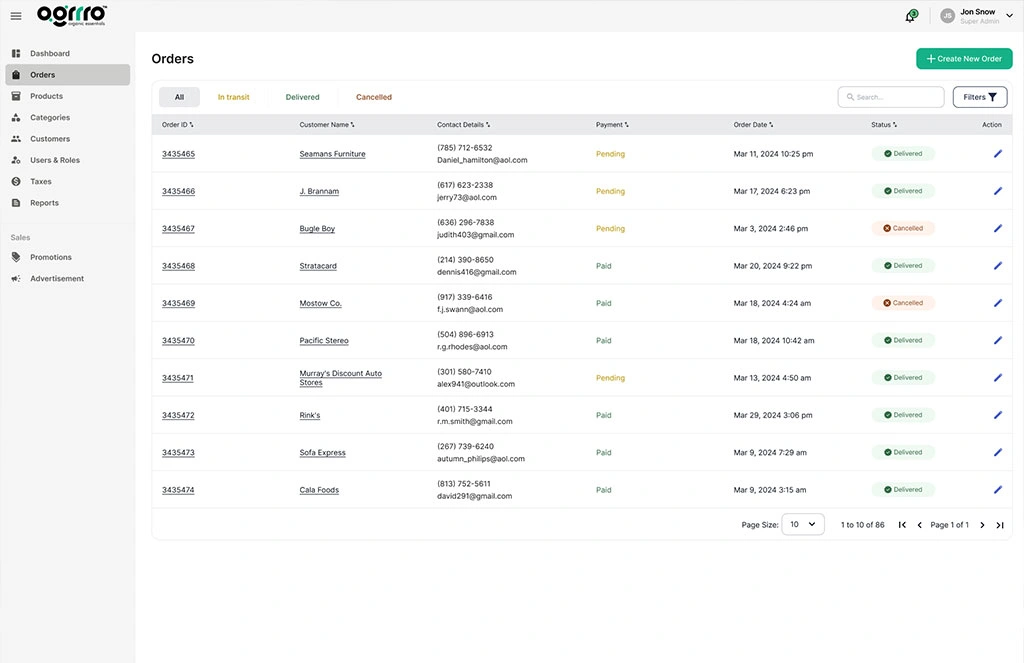The height and width of the screenshot is (663, 1024).
Task: Click the orders Search field
Action: [x=891, y=97]
